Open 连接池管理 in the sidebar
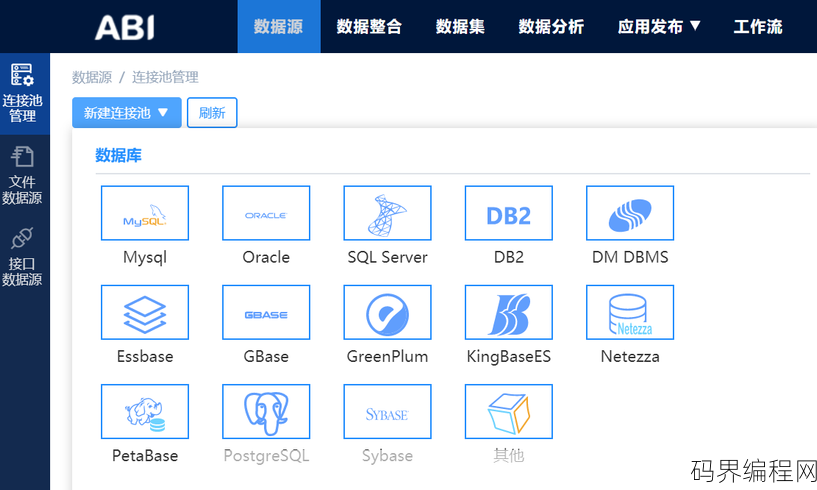This screenshot has width=817, height=490. [x=24, y=94]
